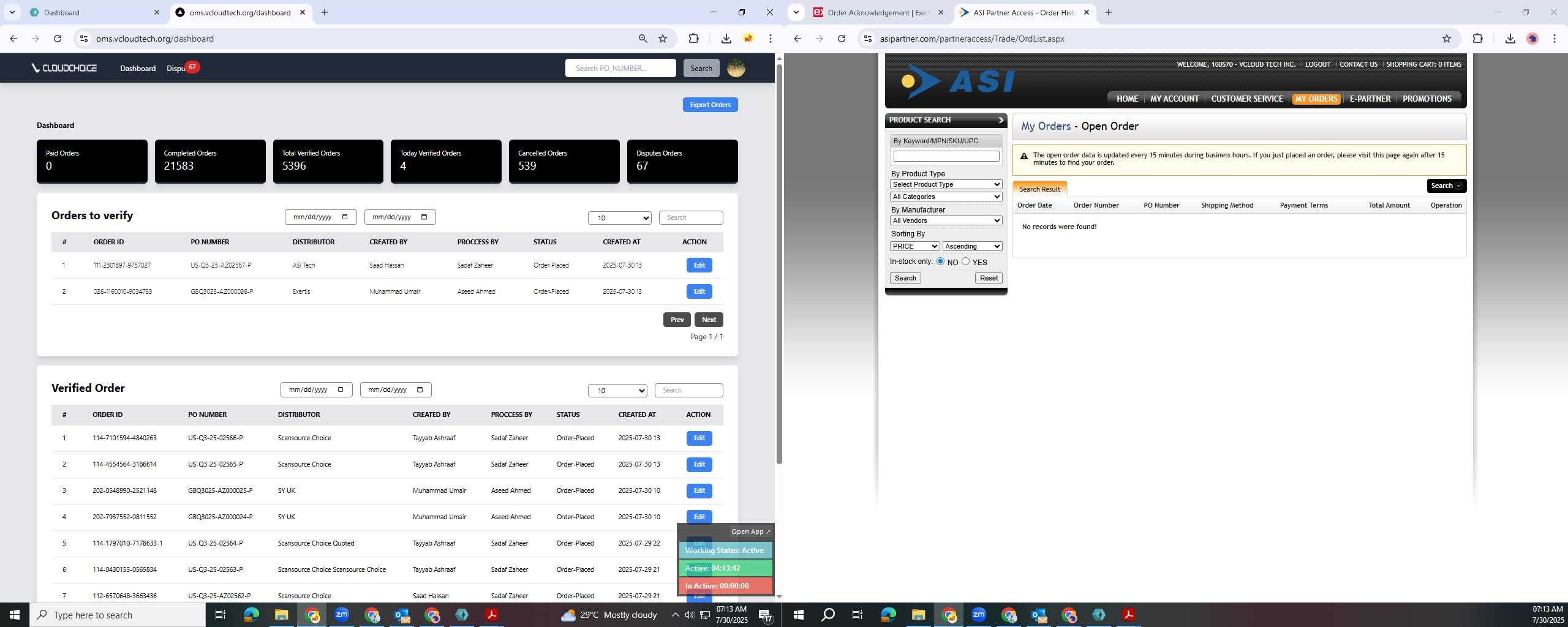The height and width of the screenshot is (627, 1568).
Task: Click arrow icon on PRODUCT SEARCH header
Action: [x=1001, y=120]
